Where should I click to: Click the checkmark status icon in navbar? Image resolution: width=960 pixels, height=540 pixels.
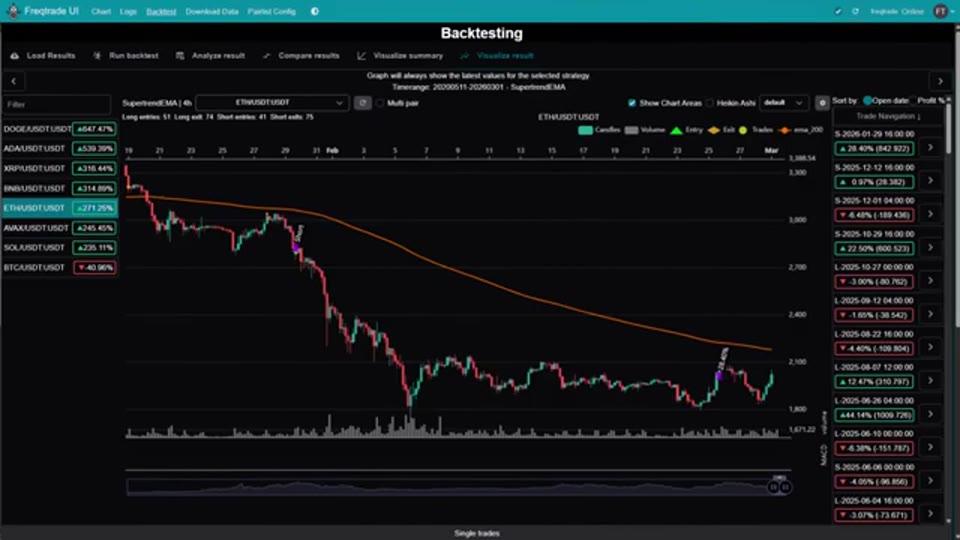pos(838,11)
